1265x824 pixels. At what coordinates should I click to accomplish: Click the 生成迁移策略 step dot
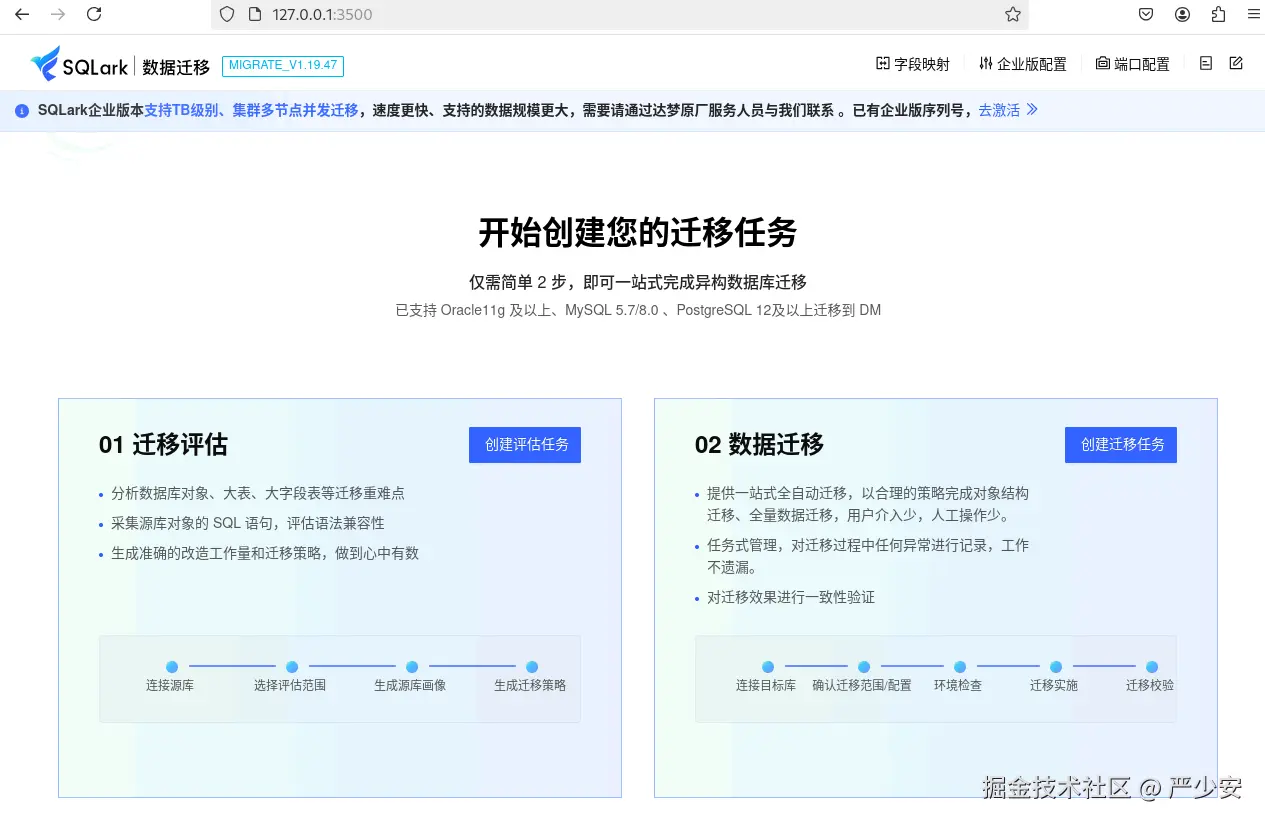532,667
